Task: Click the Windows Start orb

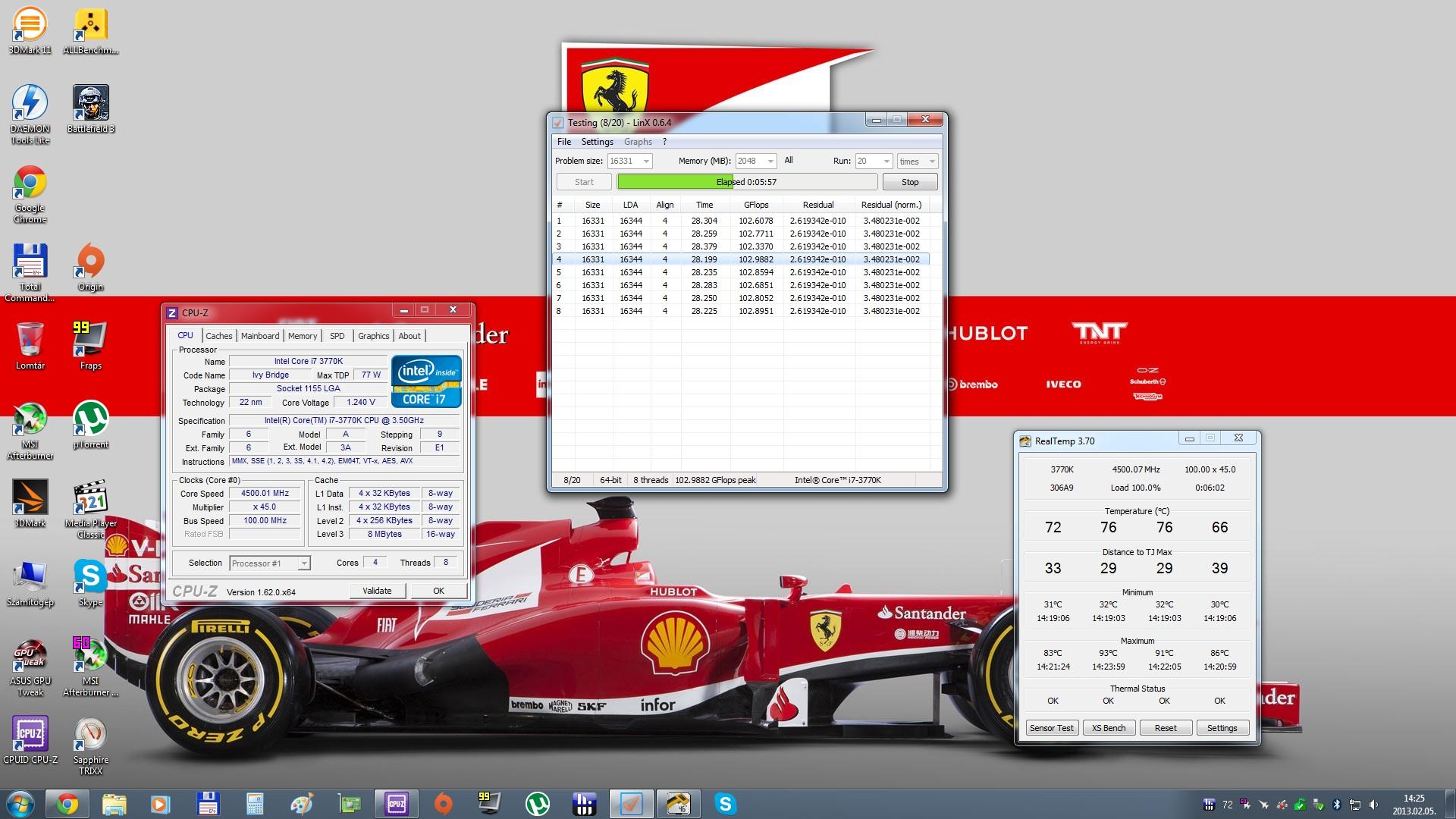Action: point(20,804)
